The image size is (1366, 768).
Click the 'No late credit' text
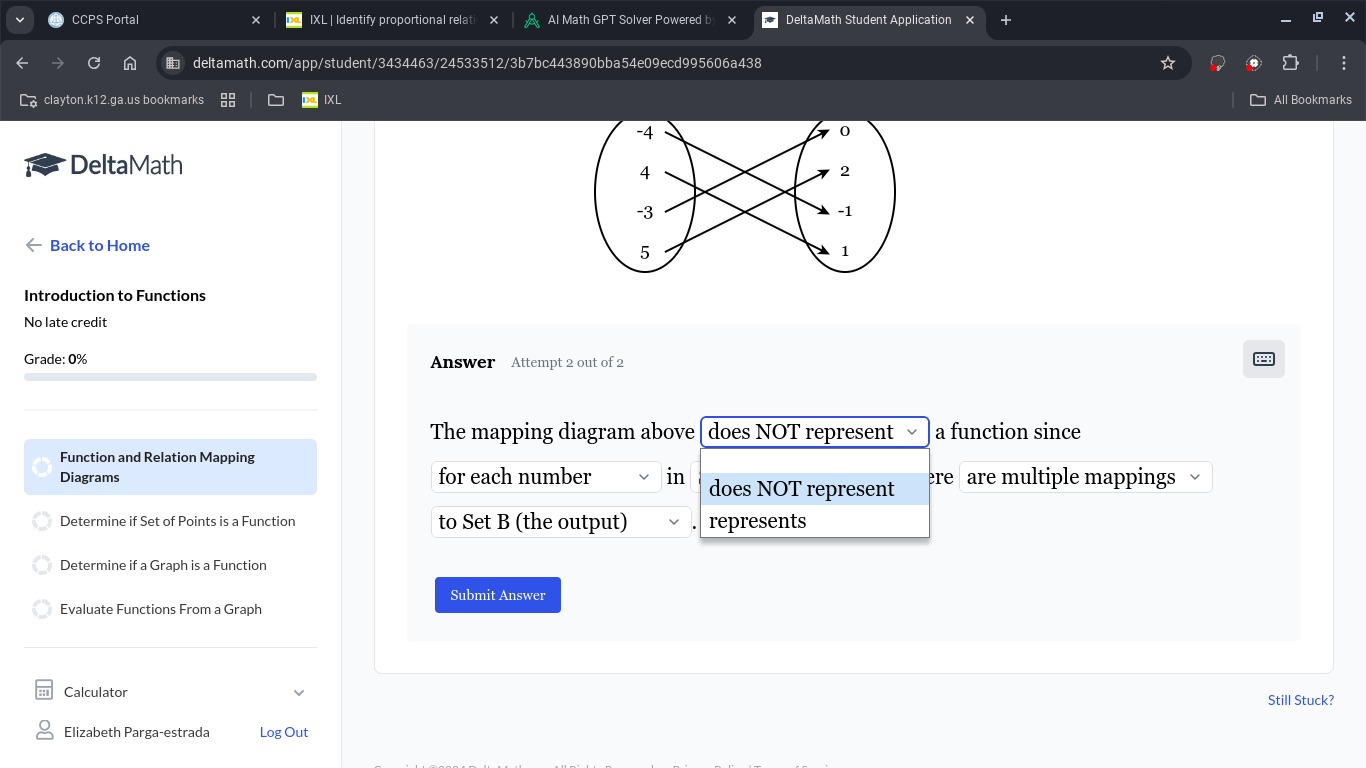click(65, 322)
